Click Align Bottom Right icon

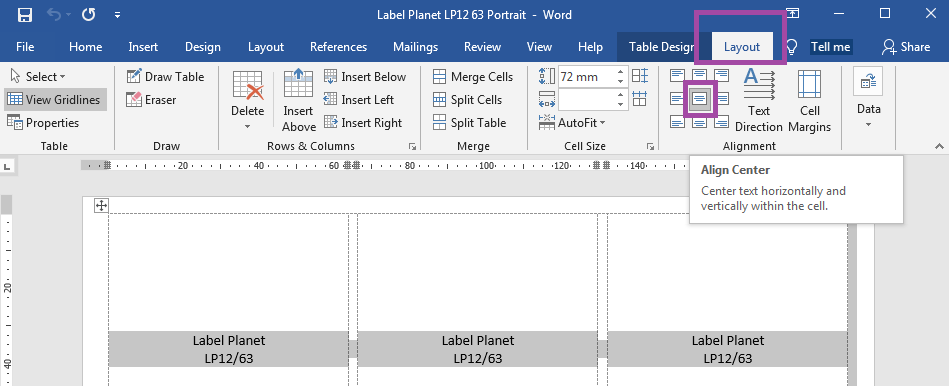click(x=721, y=122)
